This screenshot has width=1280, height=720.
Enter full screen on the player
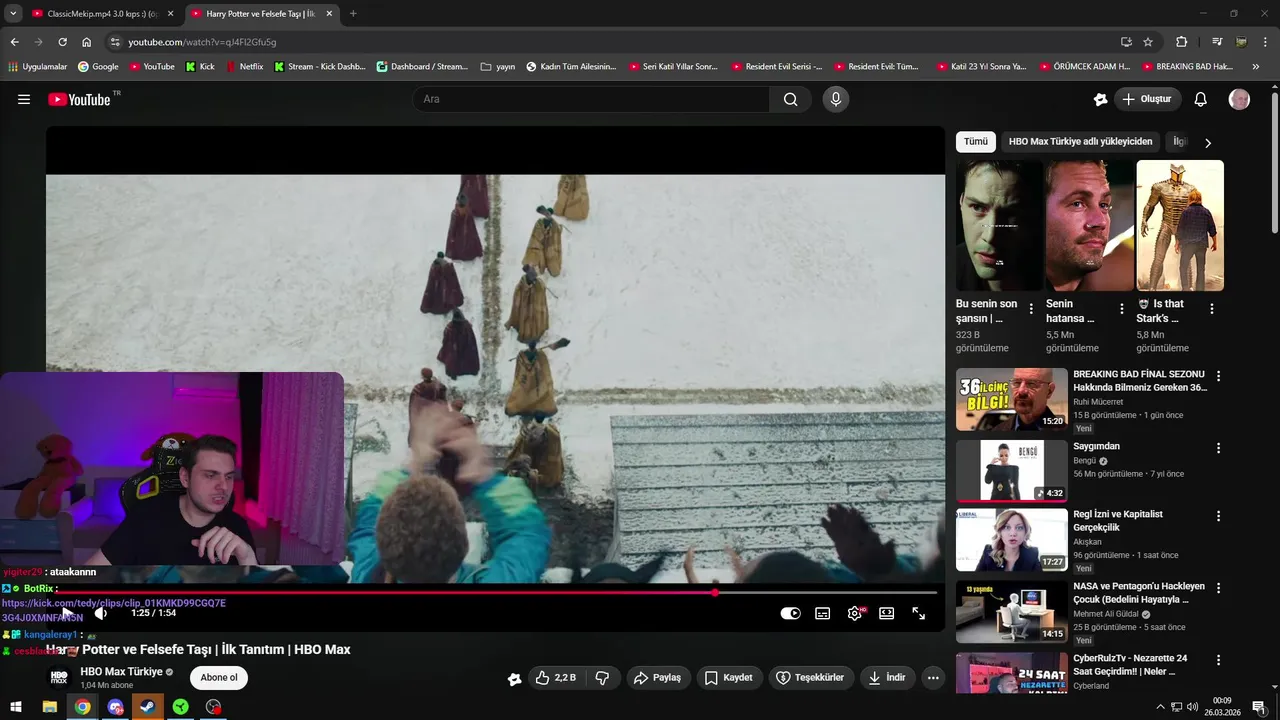919,613
